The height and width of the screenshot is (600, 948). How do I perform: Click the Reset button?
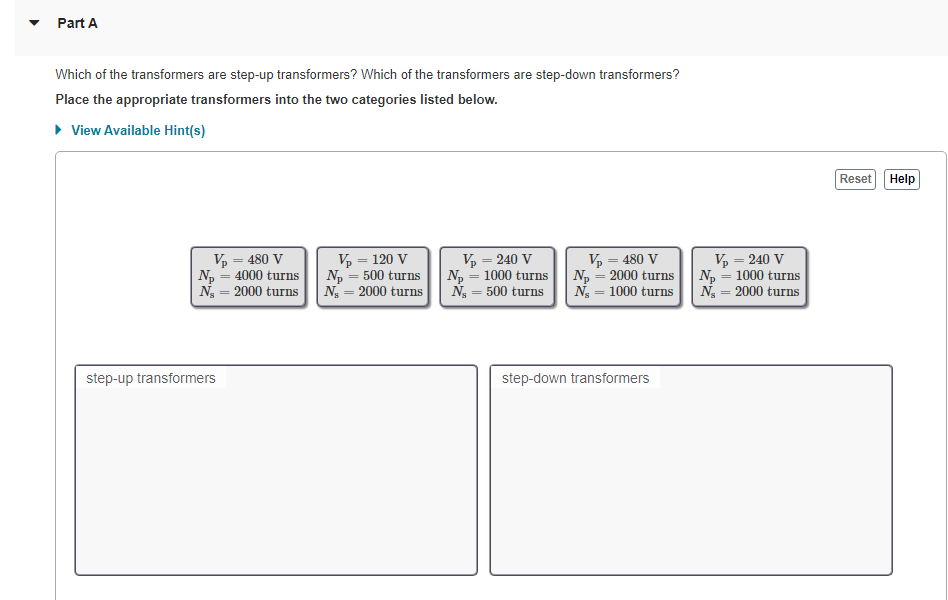pyautogui.click(x=855, y=179)
